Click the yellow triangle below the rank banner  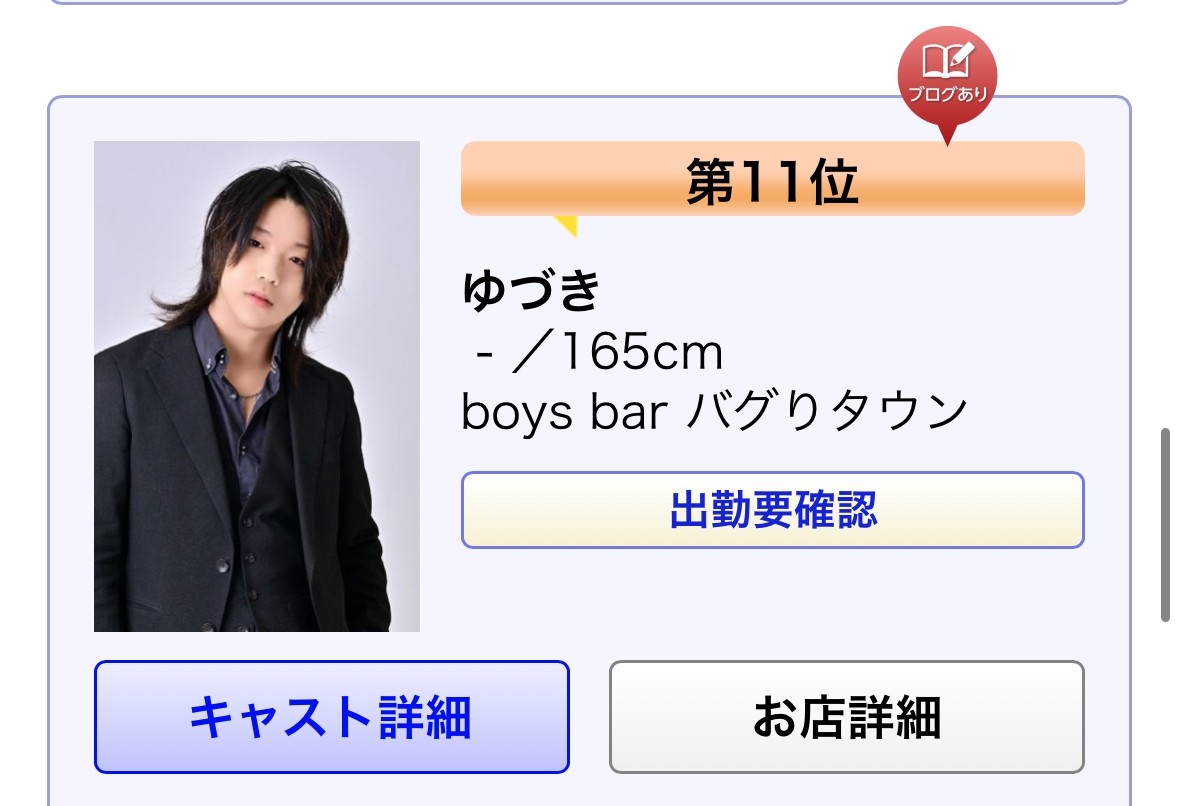(x=566, y=226)
